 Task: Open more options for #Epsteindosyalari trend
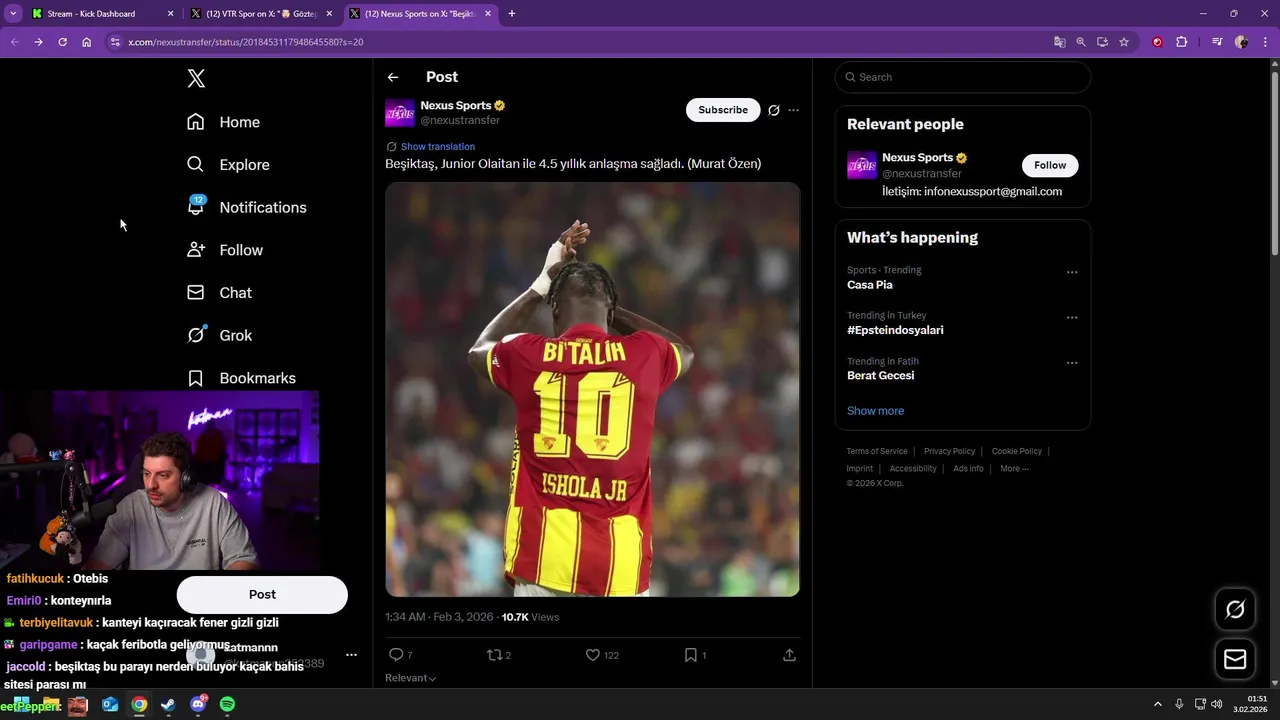pos(1072,317)
